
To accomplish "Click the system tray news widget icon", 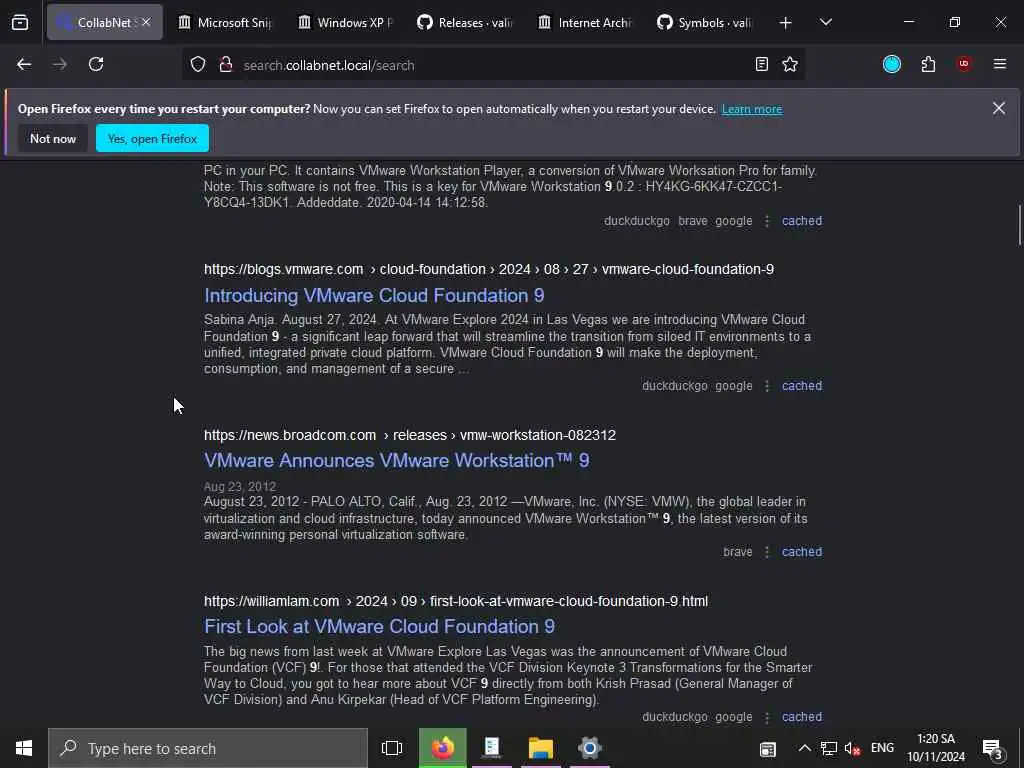I will 768,749.
